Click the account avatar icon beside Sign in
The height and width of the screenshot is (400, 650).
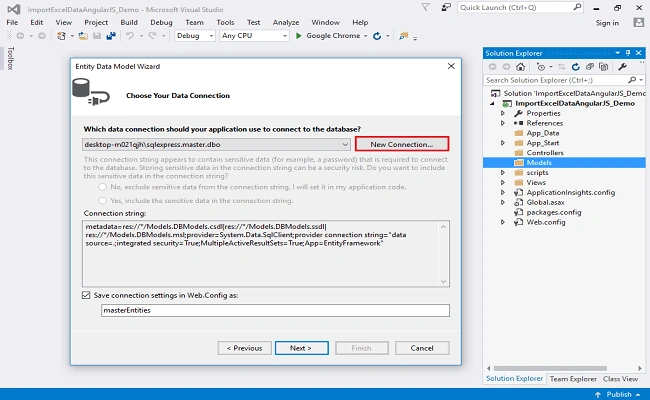[639, 22]
